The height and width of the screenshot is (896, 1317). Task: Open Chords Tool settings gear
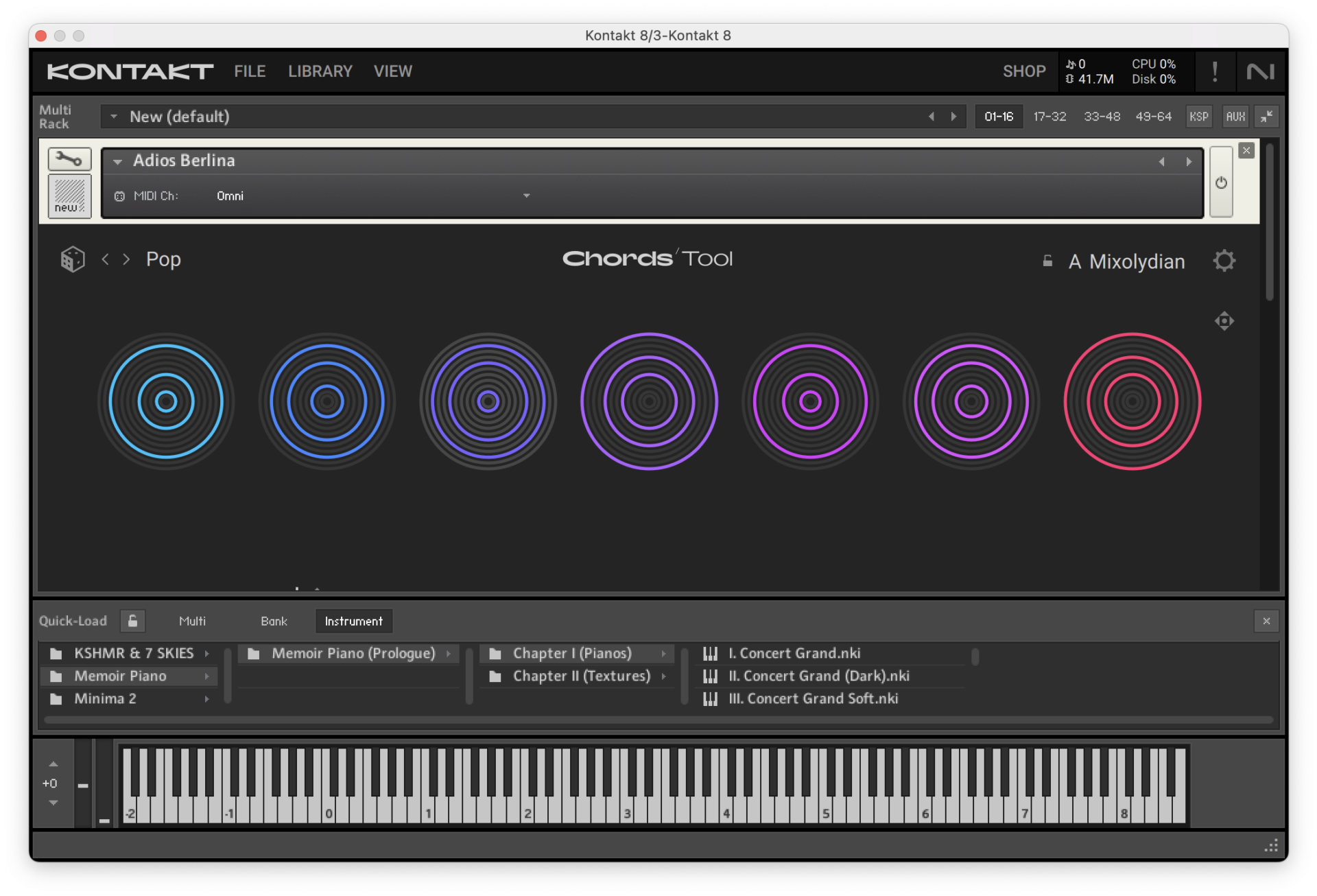[x=1224, y=261]
